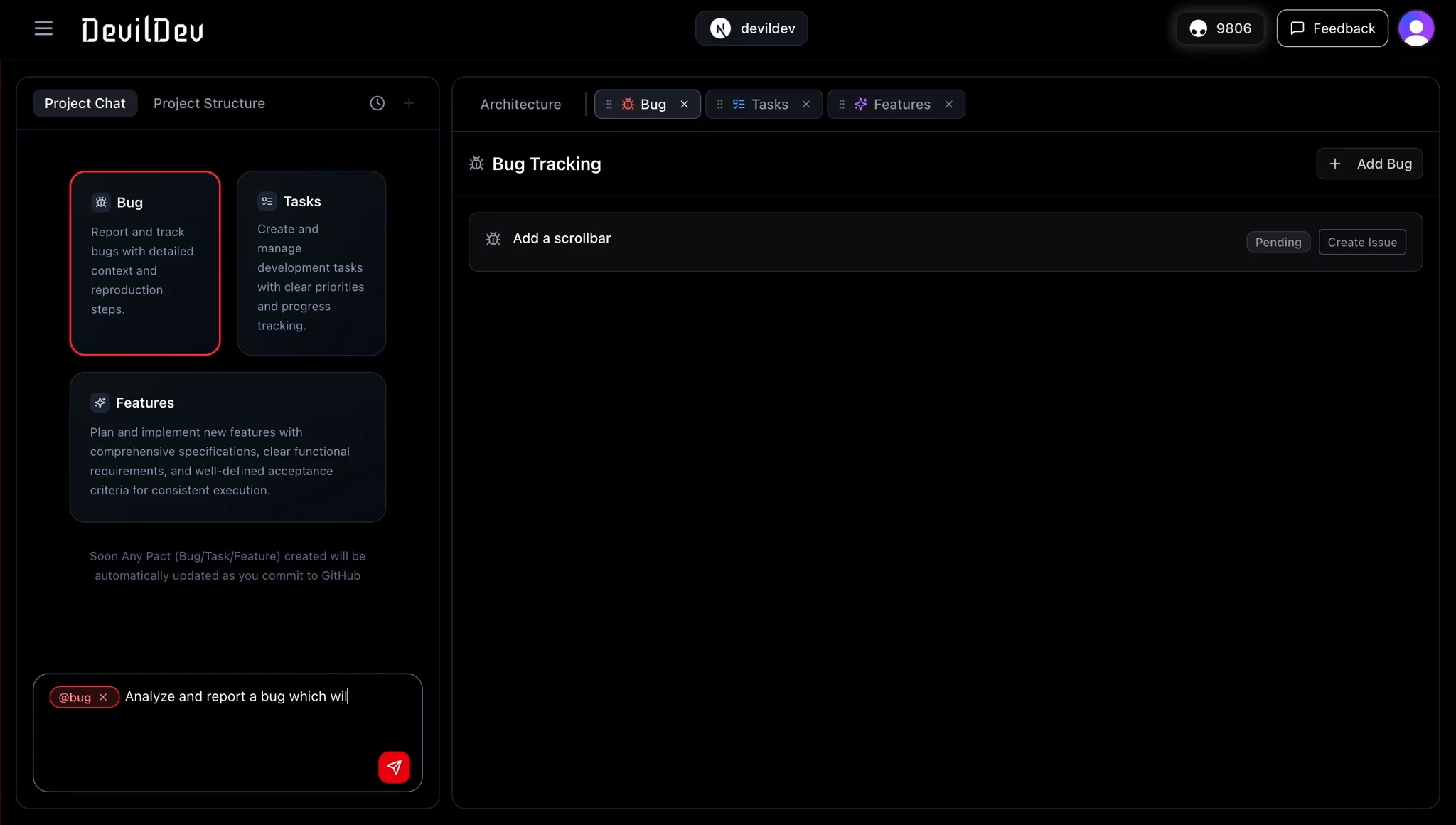Close the Features tab
Image resolution: width=1456 pixels, height=825 pixels.
pos(949,104)
